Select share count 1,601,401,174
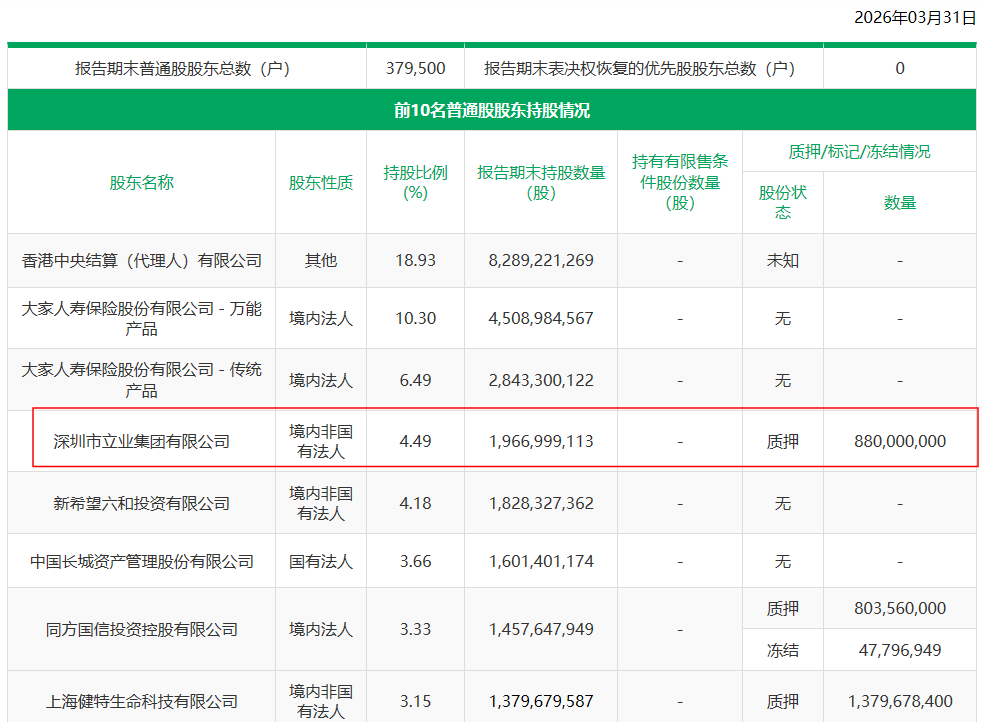This screenshot has width=984, height=722. click(541, 561)
